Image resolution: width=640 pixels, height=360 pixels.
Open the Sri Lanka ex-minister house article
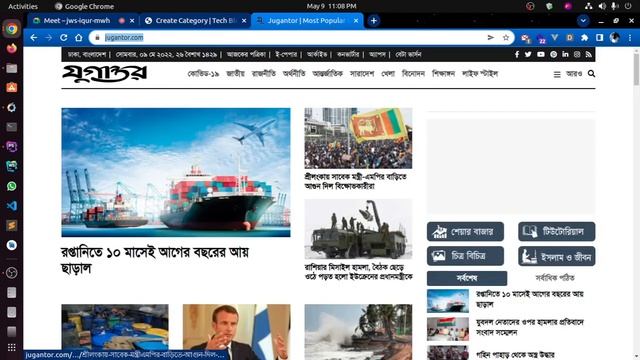(356, 181)
